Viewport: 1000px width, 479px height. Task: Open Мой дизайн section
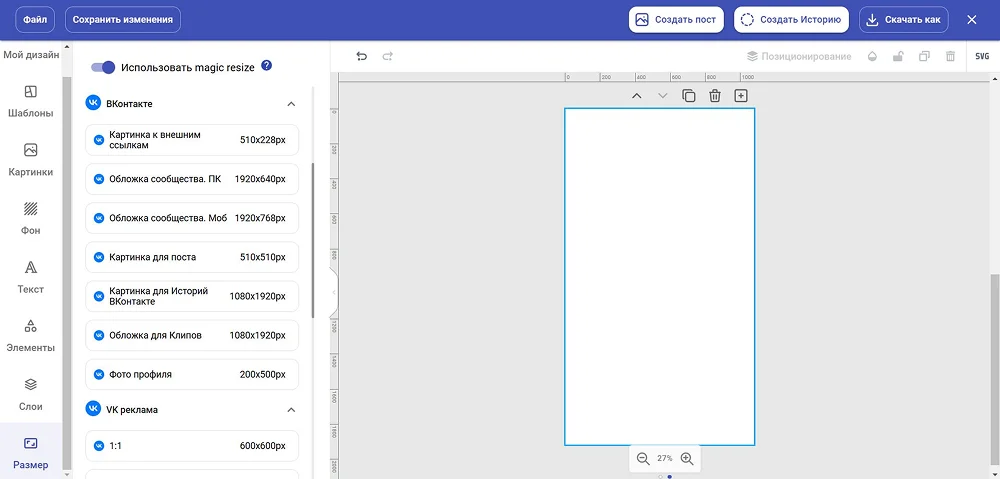[31, 55]
